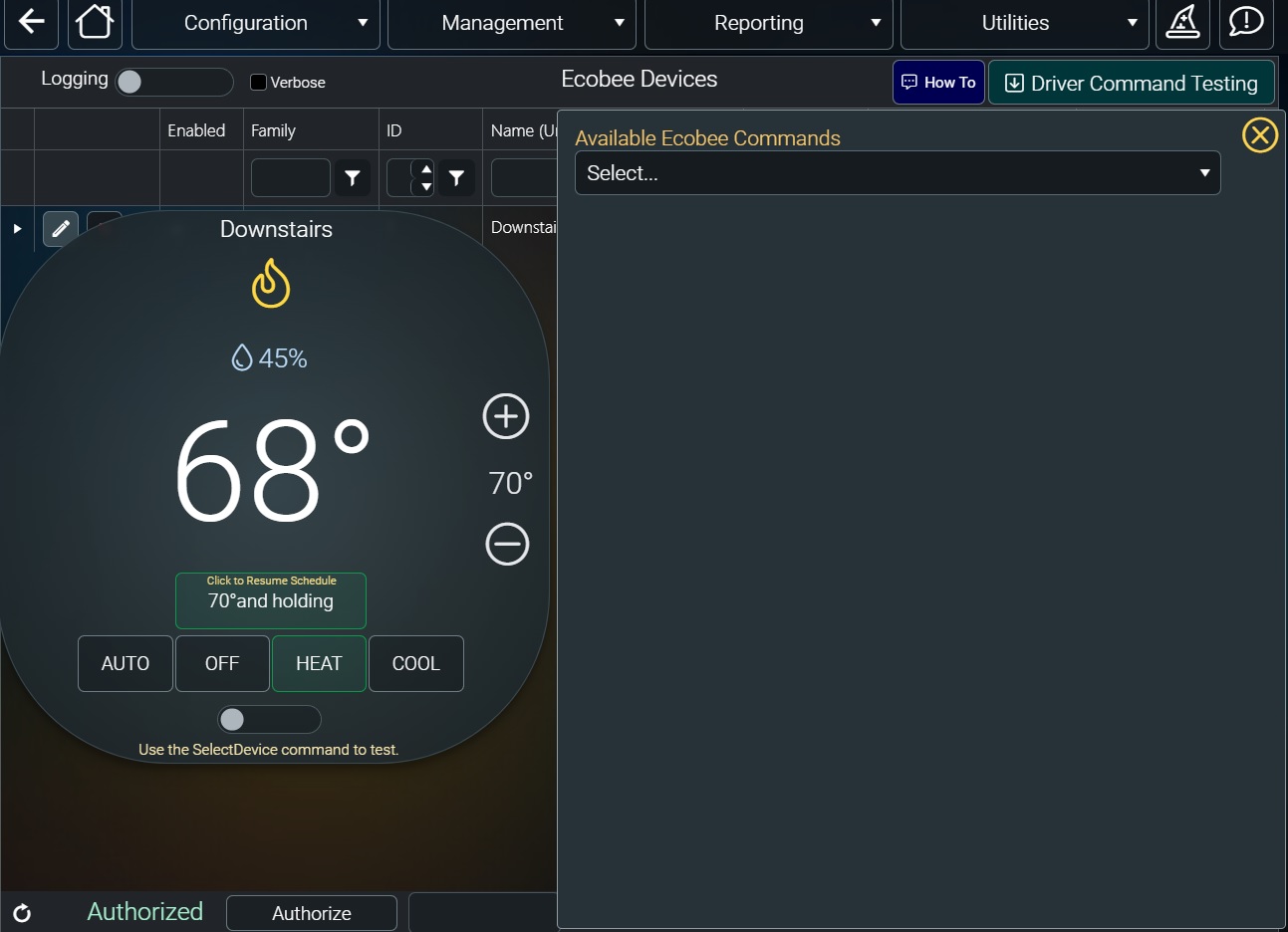Enable the Verbose checkbox
Viewport: 1288px width, 932px height.
tap(258, 83)
